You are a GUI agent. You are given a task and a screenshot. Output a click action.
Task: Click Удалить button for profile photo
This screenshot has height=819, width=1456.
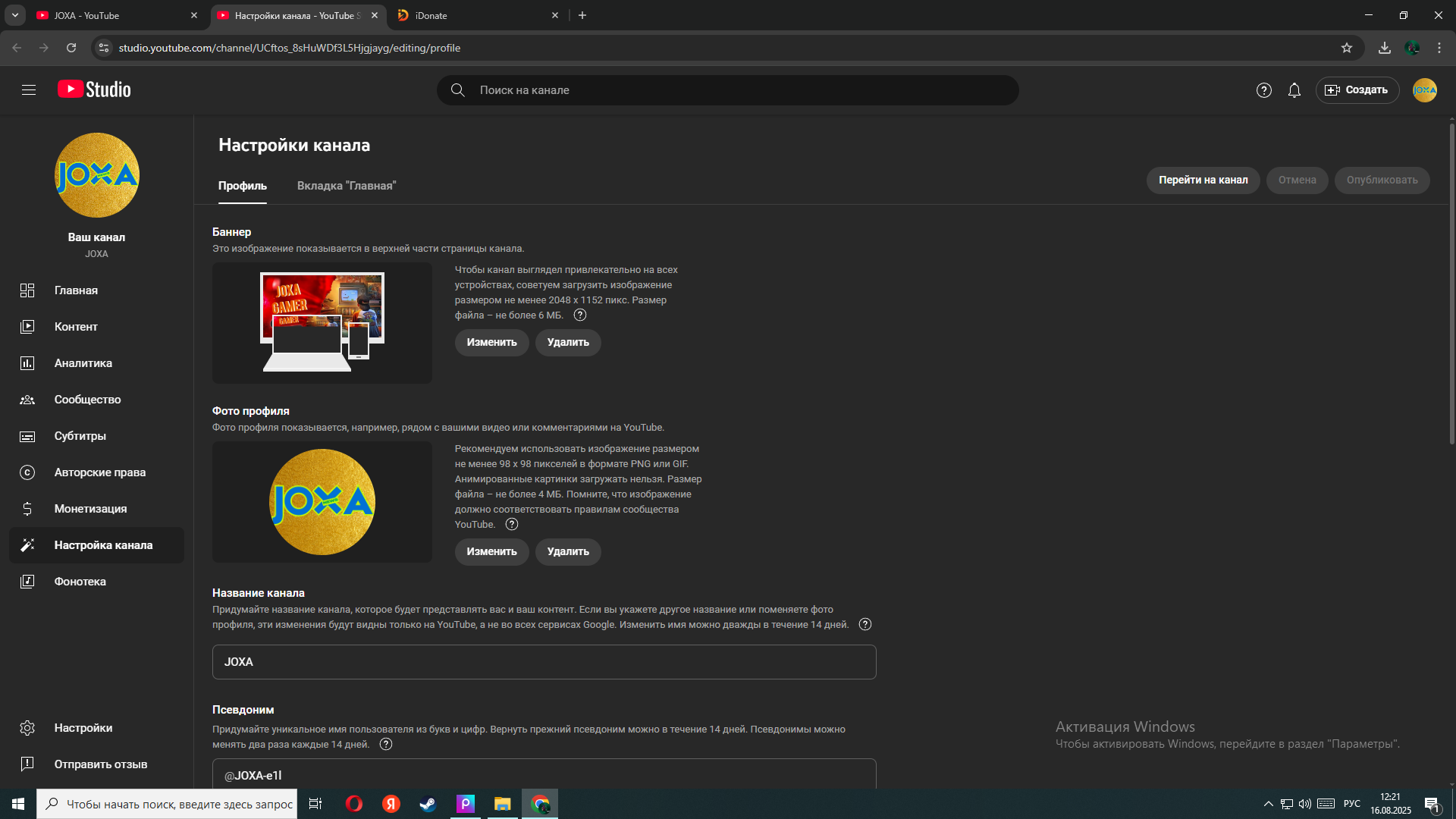[x=568, y=552]
